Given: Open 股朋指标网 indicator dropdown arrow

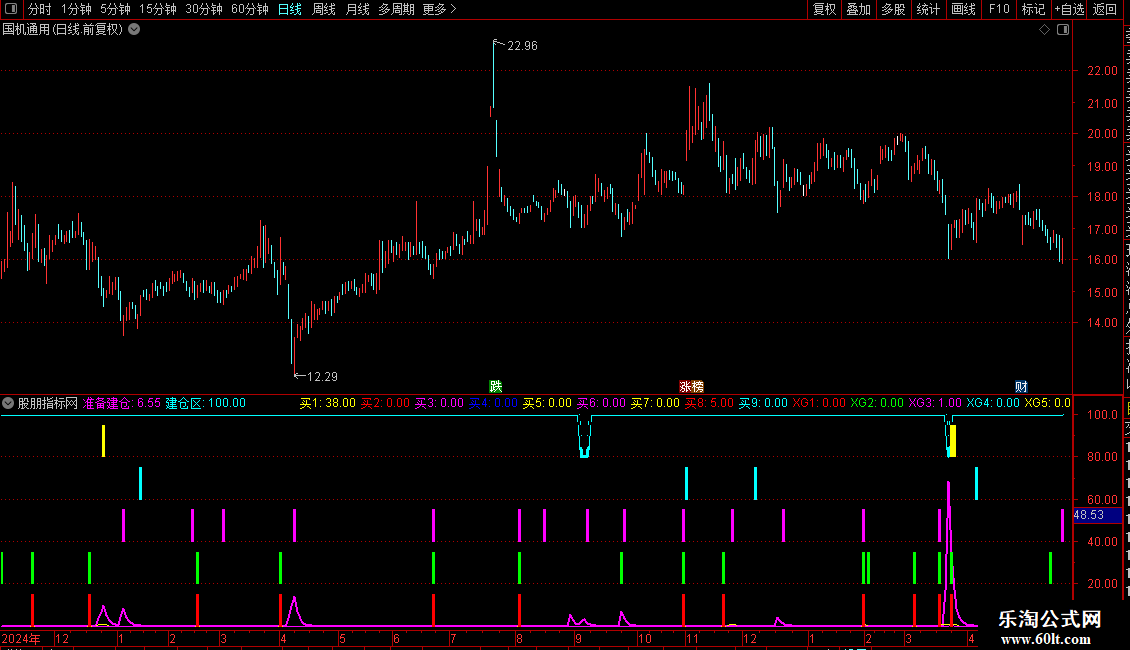Looking at the screenshot, I should point(8,404).
